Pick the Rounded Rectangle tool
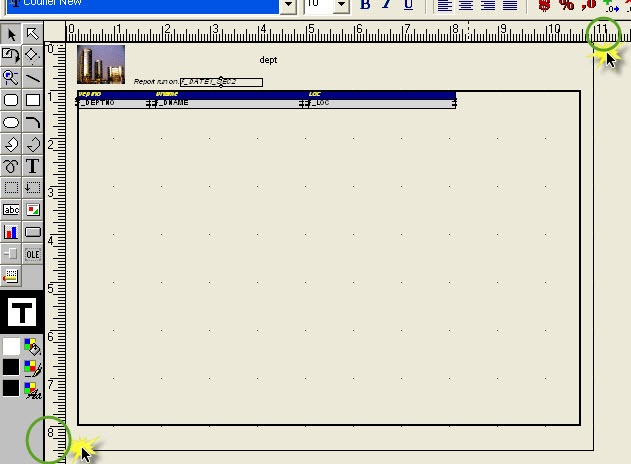 [11, 100]
